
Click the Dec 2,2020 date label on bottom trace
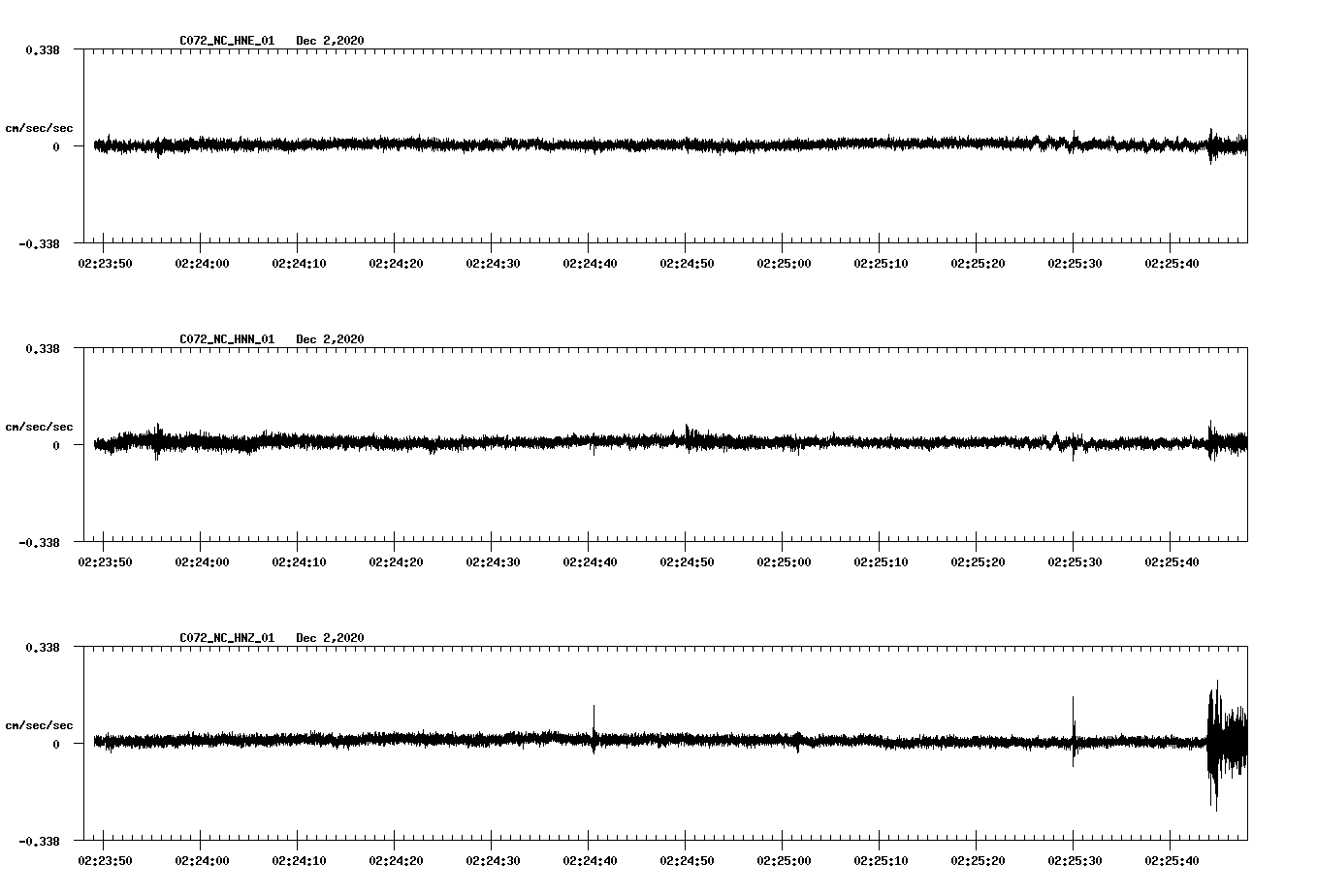tap(332, 637)
